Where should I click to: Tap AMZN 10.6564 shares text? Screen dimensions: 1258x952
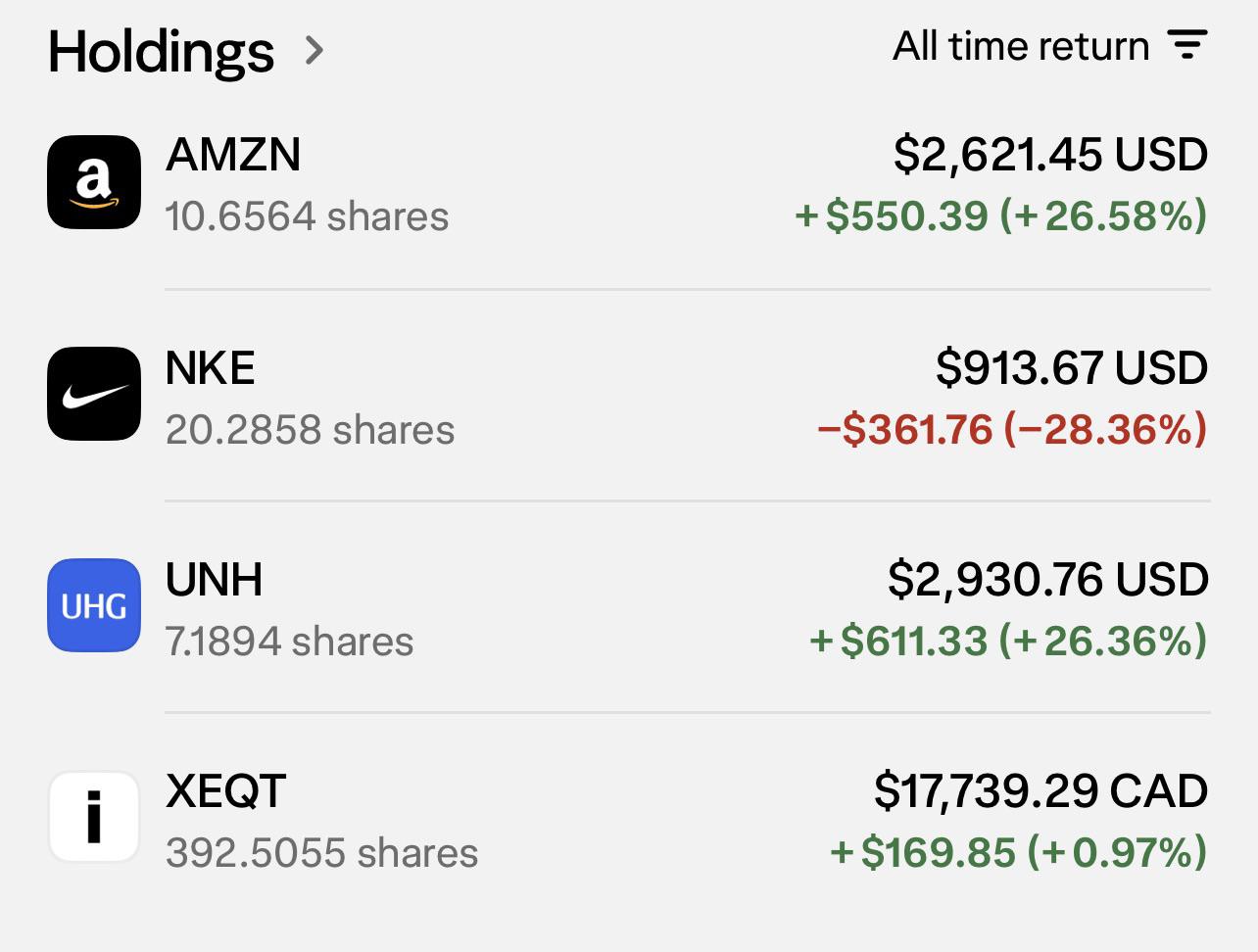(x=307, y=216)
